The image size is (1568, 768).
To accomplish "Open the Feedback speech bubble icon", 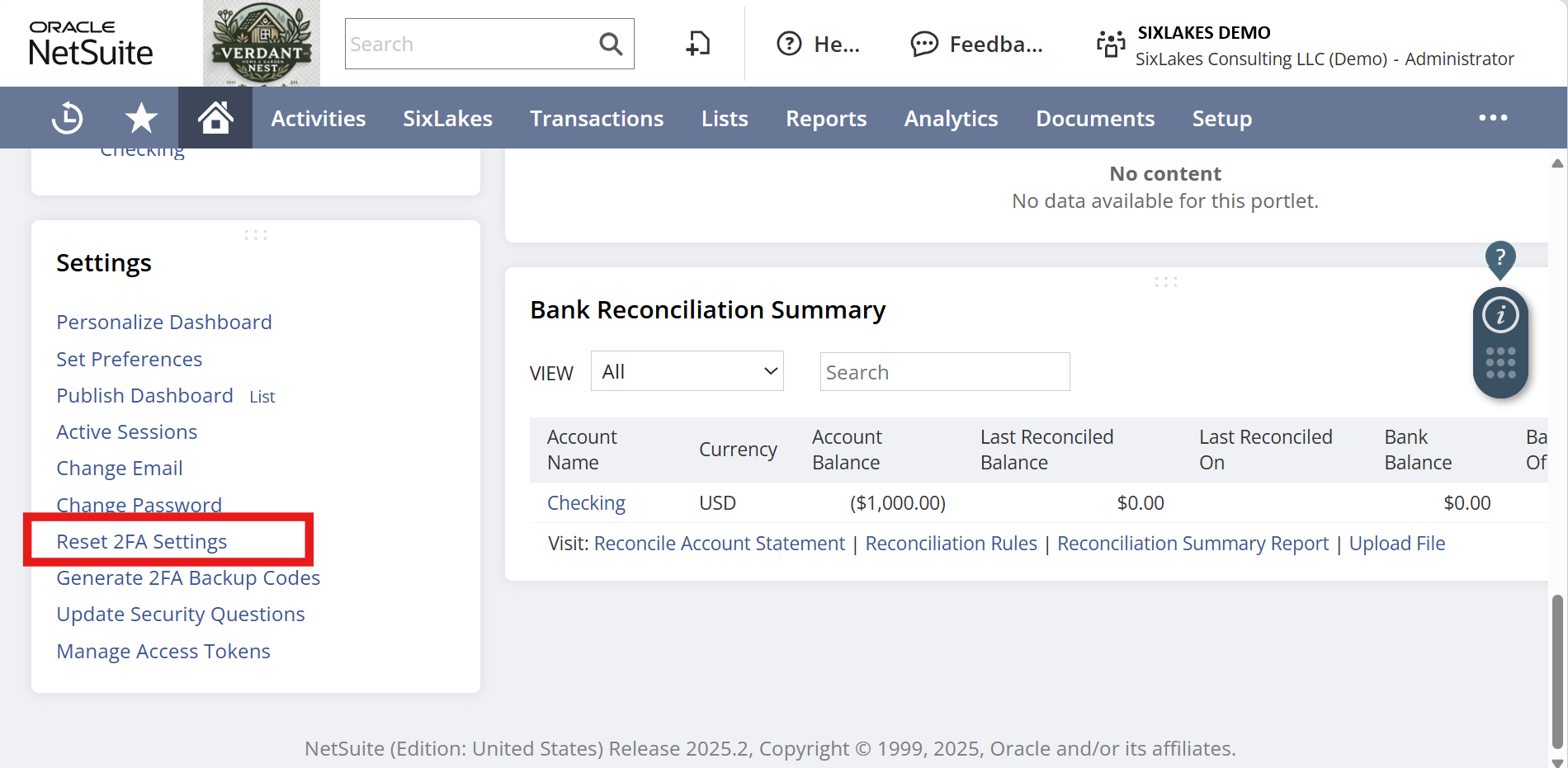I will tap(923, 43).
